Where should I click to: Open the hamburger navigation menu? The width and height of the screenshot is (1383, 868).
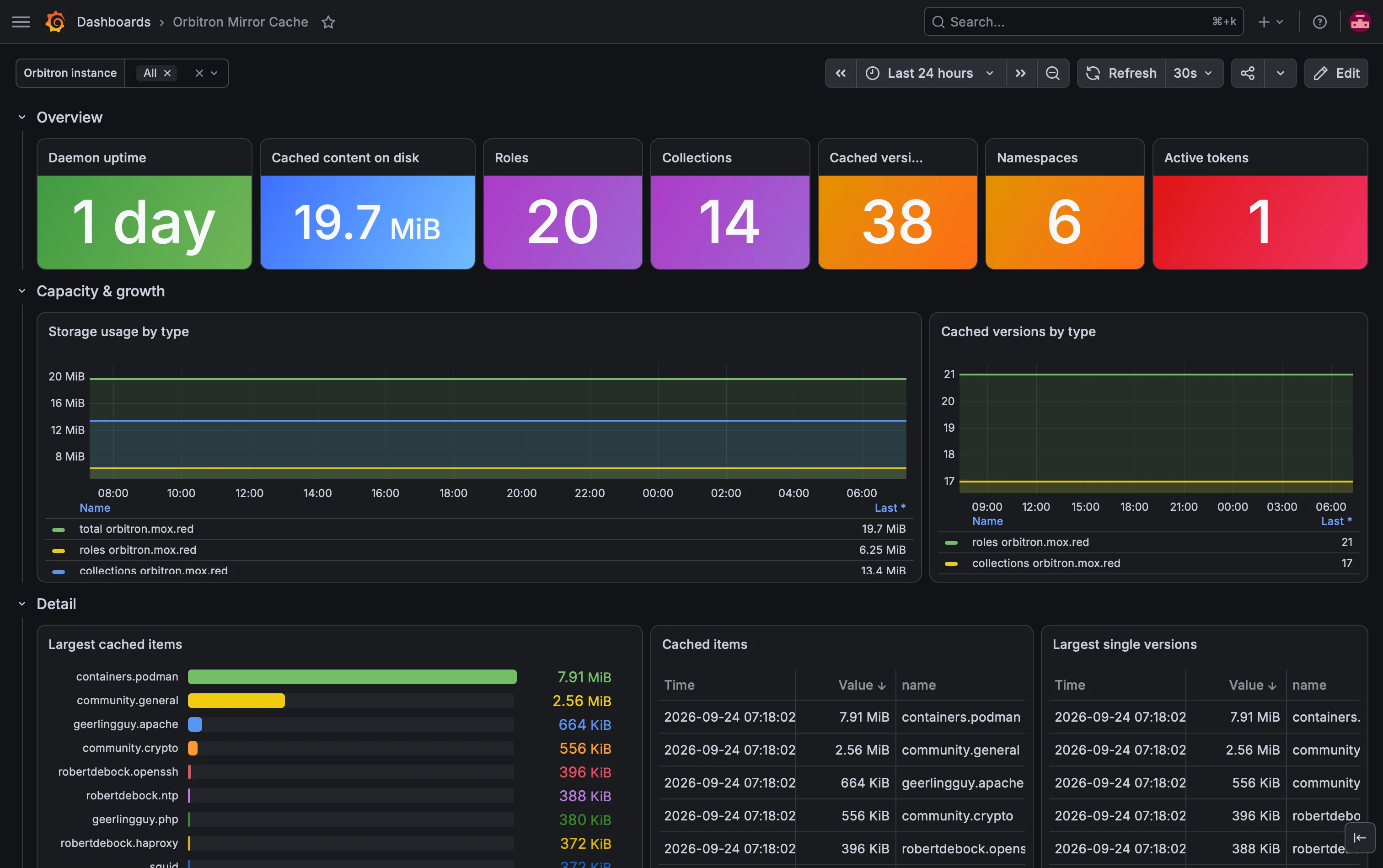[x=21, y=22]
